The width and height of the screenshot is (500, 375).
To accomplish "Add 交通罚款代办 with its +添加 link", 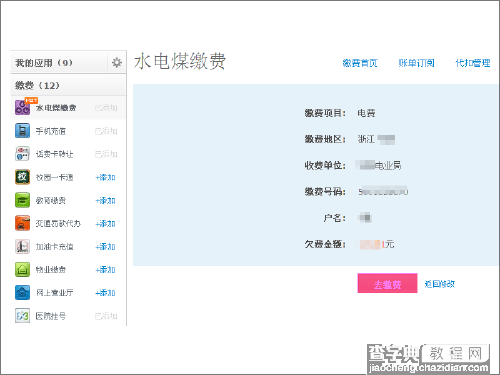I will [105, 224].
